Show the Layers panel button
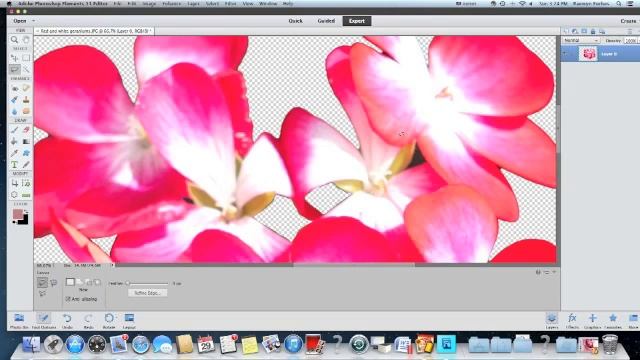The height and width of the screenshot is (360, 640). (552, 321)
